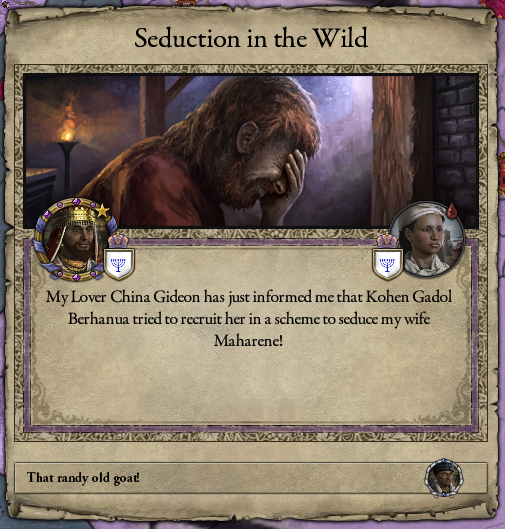The height and width of the screenshot is (529, 505).
Task: Click the top purple gem on ruler's frame
Action: (x=76, y=201)
